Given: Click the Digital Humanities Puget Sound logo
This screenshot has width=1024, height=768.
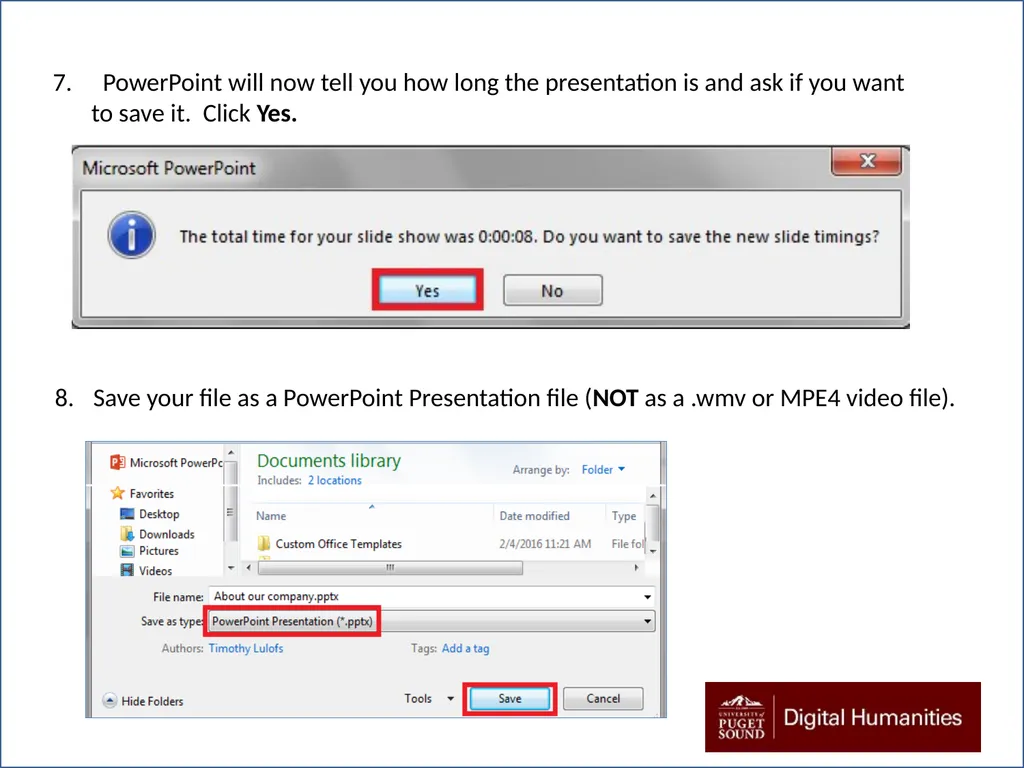Looking at the screenshot, I should pyautogui.click(x=842, y=717).
